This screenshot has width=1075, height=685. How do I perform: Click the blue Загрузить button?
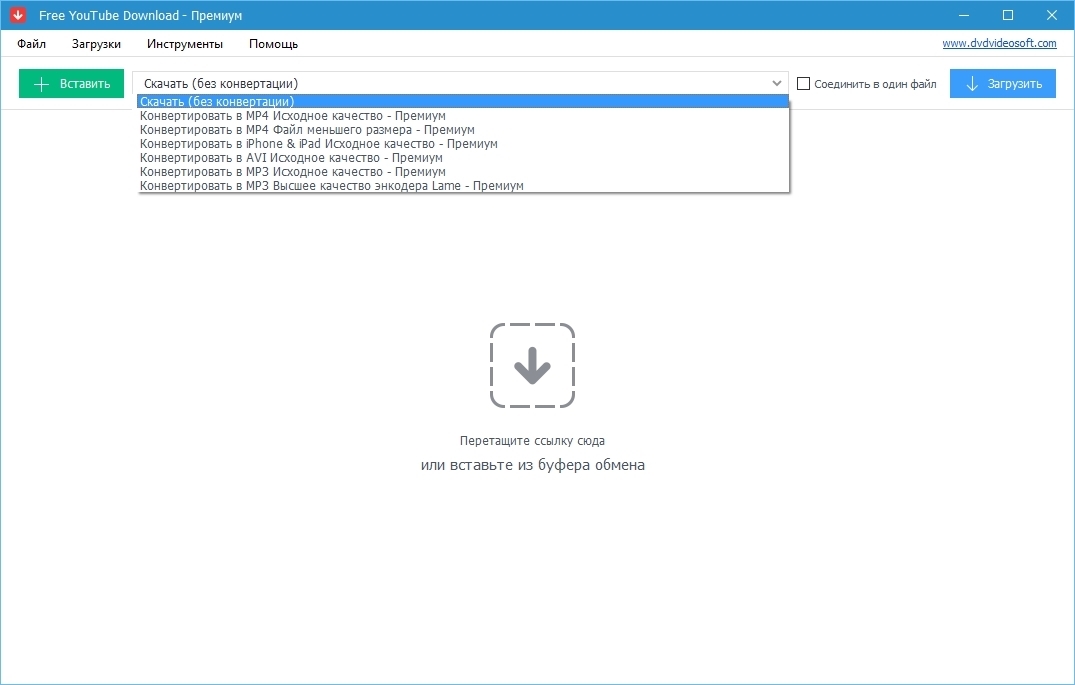tap(1002, 84)
